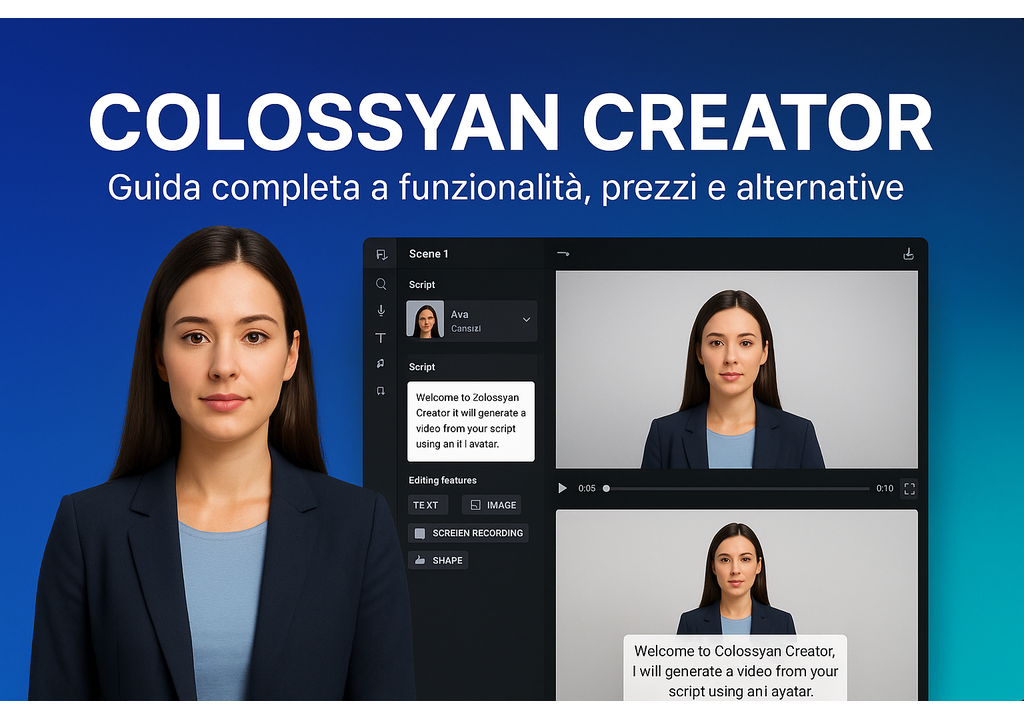Viewport: 1024px width, 720px height.
Task: Click the download icon above the video preview
Action: tap(908, 253)
